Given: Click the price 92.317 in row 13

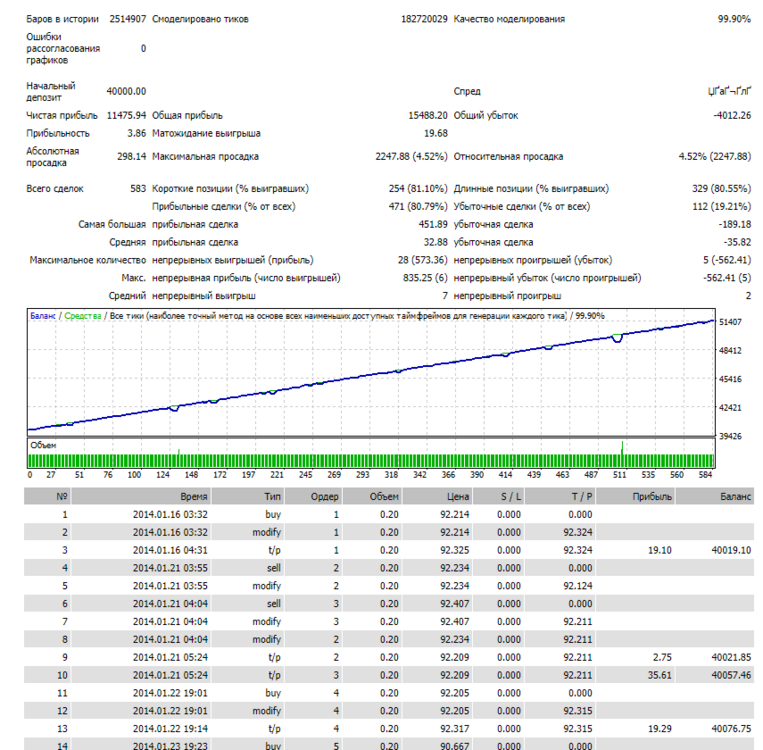Looking at the screenshot, I should [455, 729].
